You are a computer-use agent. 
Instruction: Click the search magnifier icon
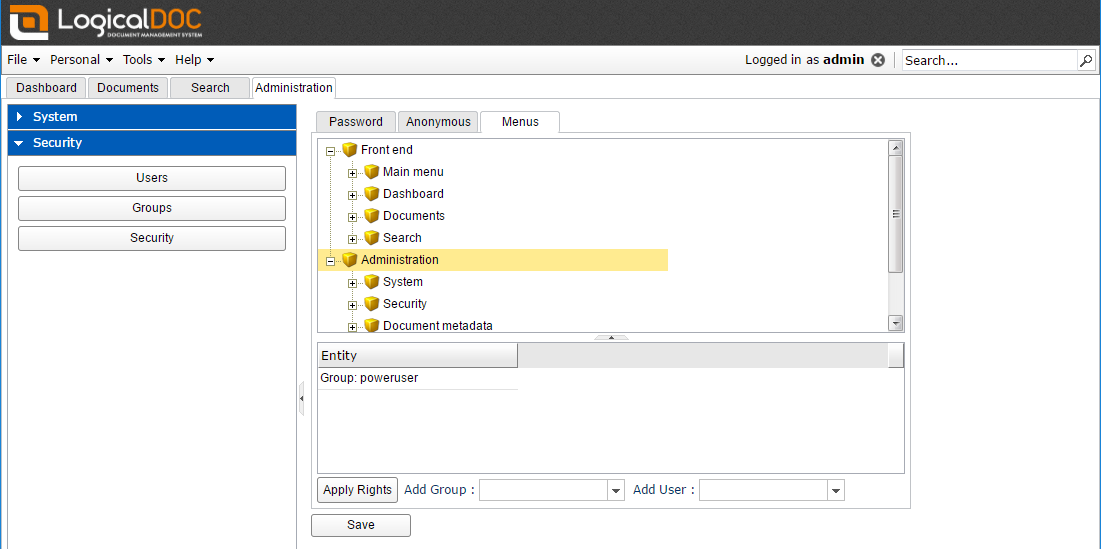pos(1086,60)
